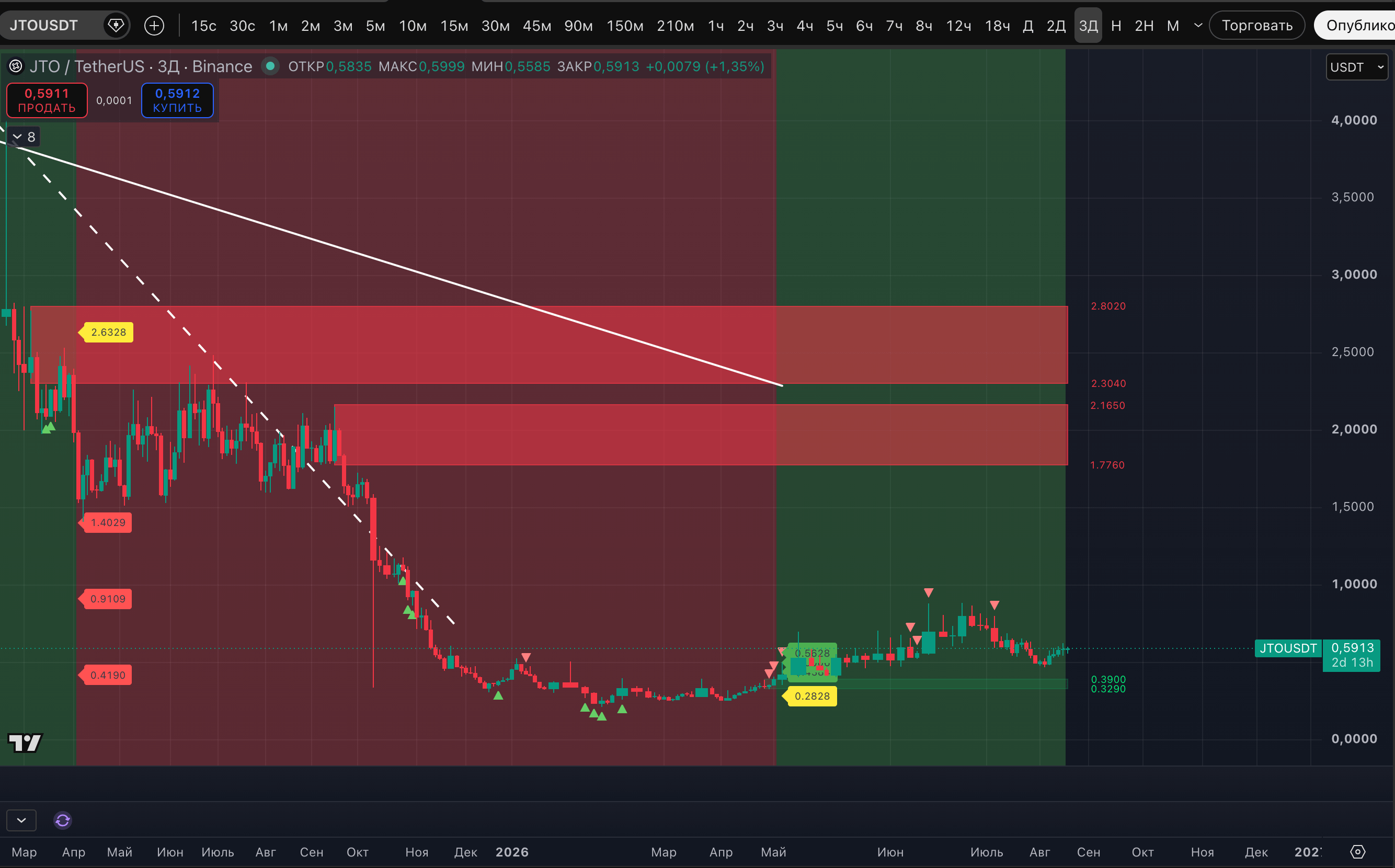
Task: Click the purple replay sync icon
Action: pyautogui.click(x=63, y=820)
